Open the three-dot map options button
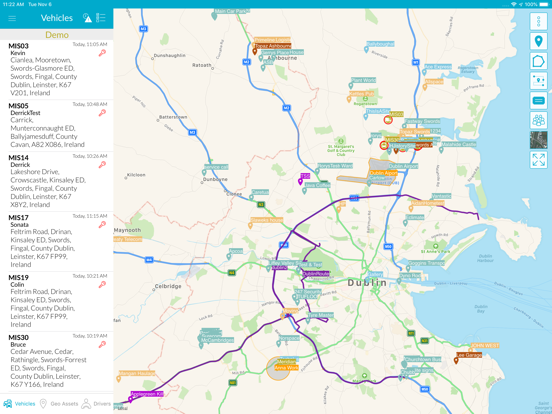Screen dimensions: 552x414 [x=538, y=21]
